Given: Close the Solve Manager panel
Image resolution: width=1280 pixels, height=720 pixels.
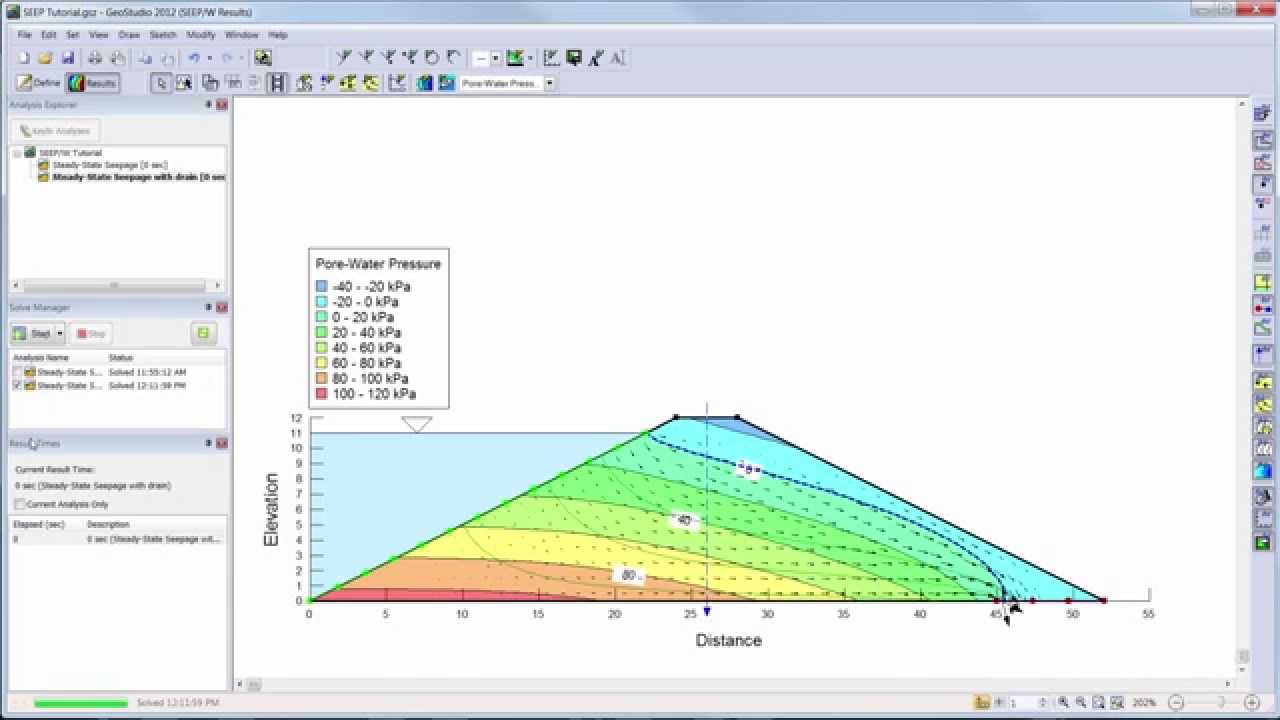Looking at the screenshot, I should 222,307.
